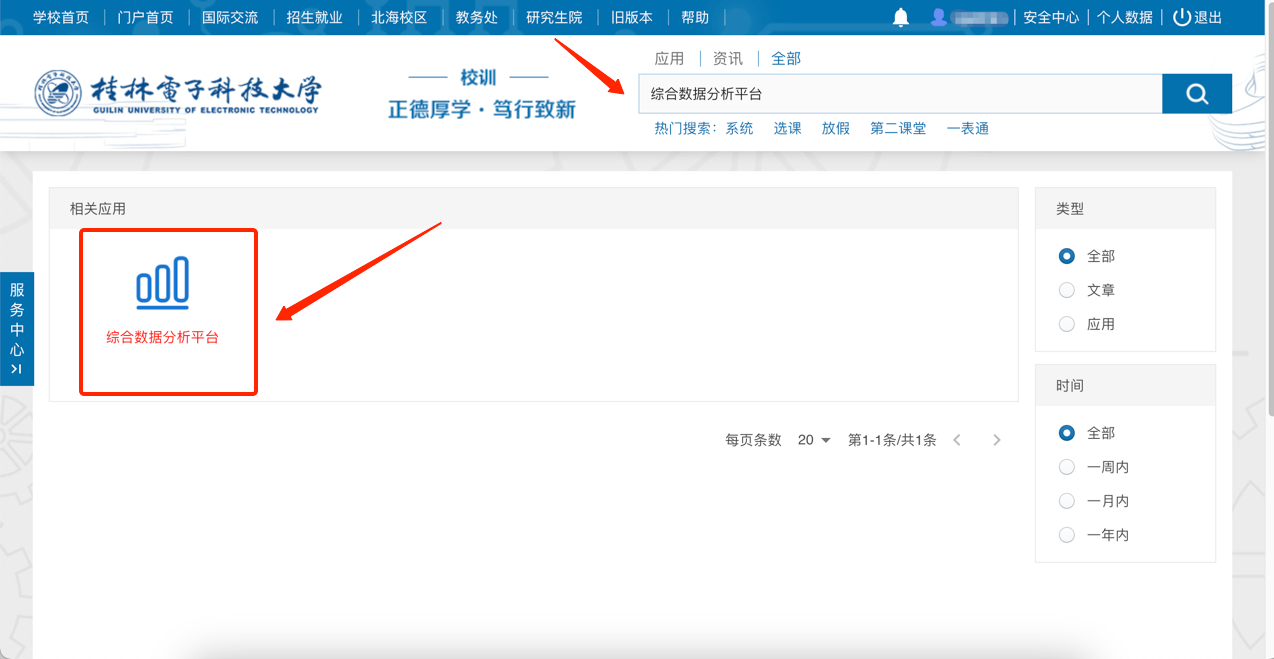Select the 应用 type radio button

pyautogui.click(x=1067, y=324)
